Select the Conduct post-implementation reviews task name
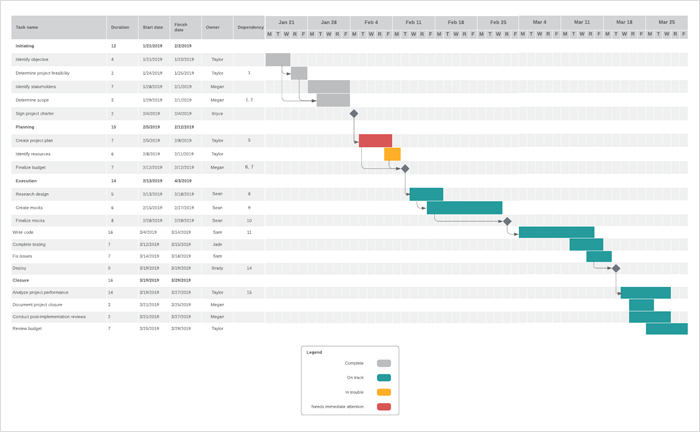This screenshot has height=432, width=700. click(49, 316)
